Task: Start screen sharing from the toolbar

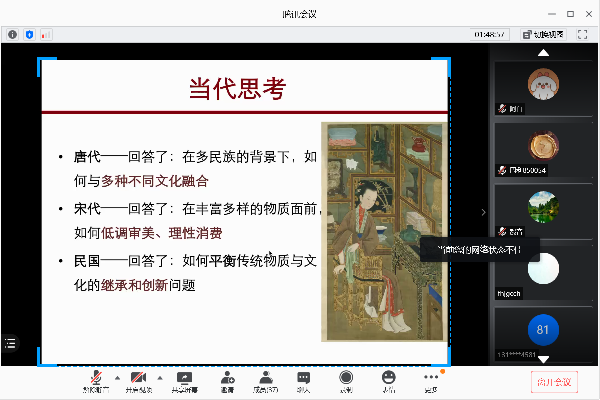Action: (184, 377)
